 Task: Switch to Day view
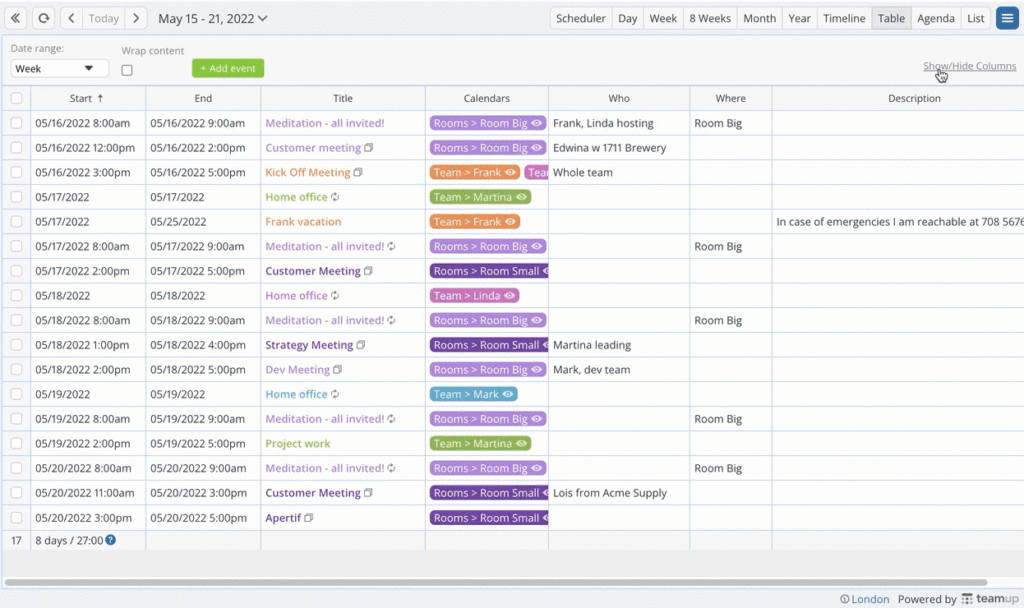pyautogui.click(x=628, y=18)
